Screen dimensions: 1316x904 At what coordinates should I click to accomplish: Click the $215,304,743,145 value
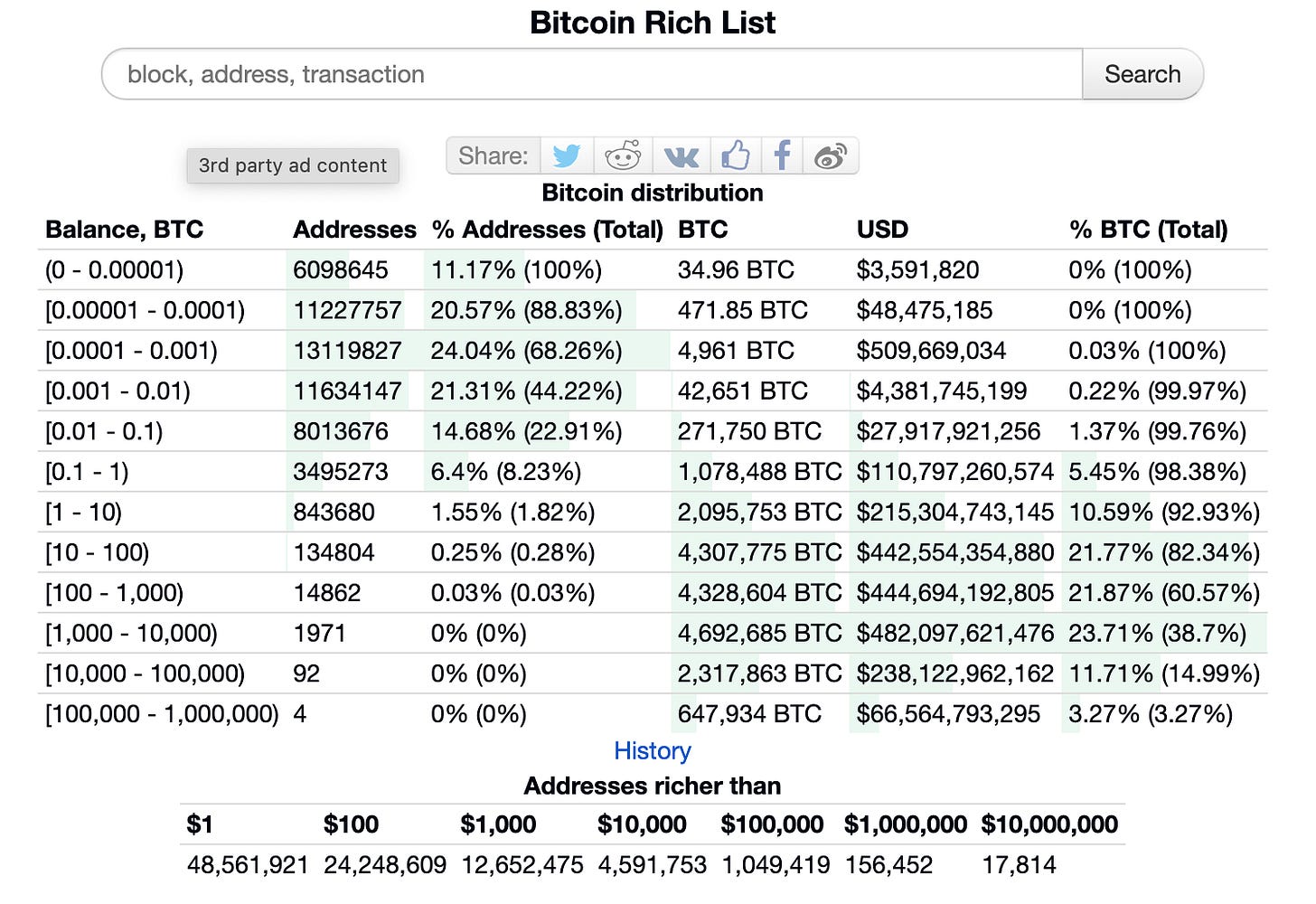pos(955,513)
